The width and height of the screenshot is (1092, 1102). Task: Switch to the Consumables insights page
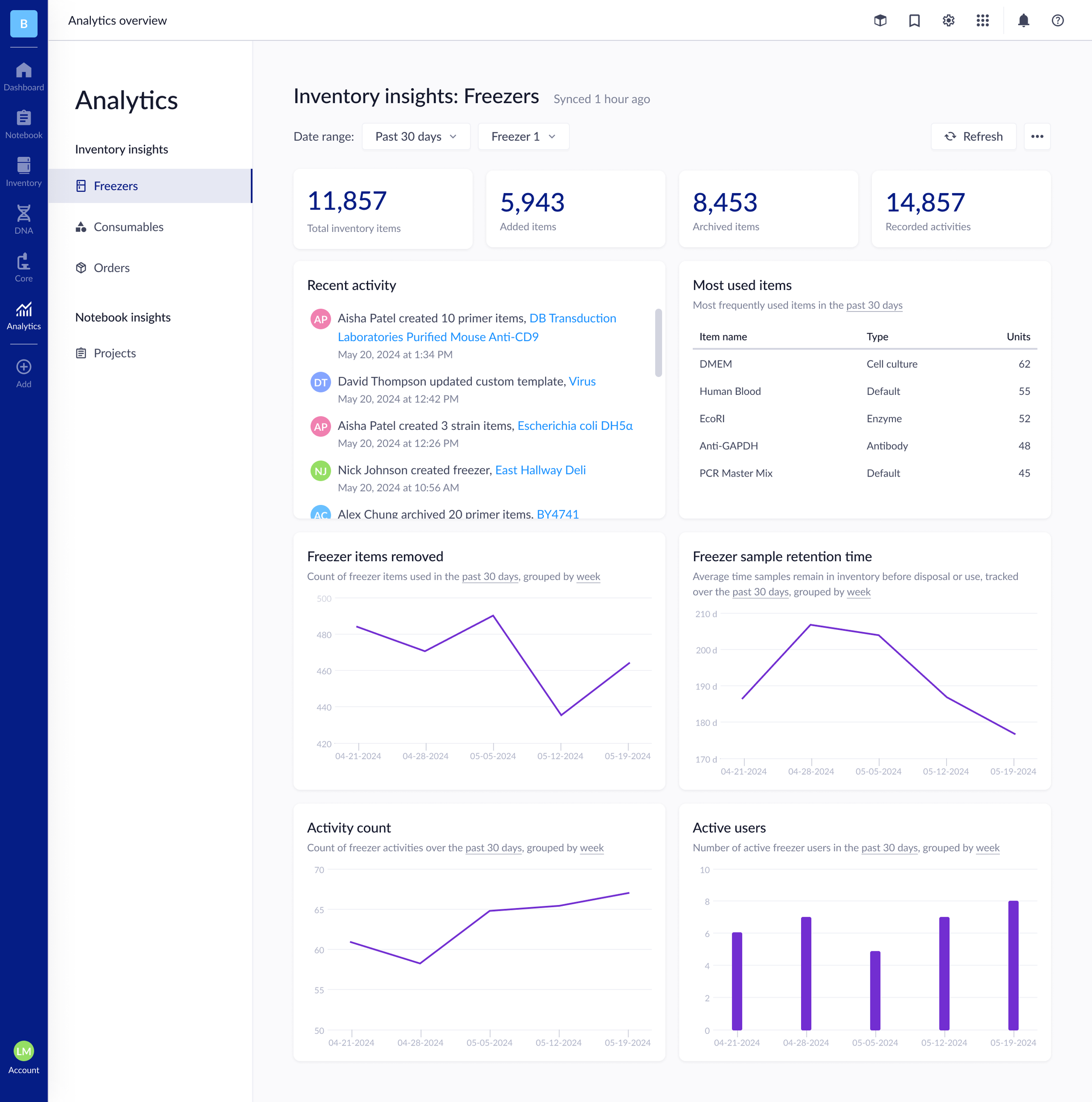coord(128,226)
